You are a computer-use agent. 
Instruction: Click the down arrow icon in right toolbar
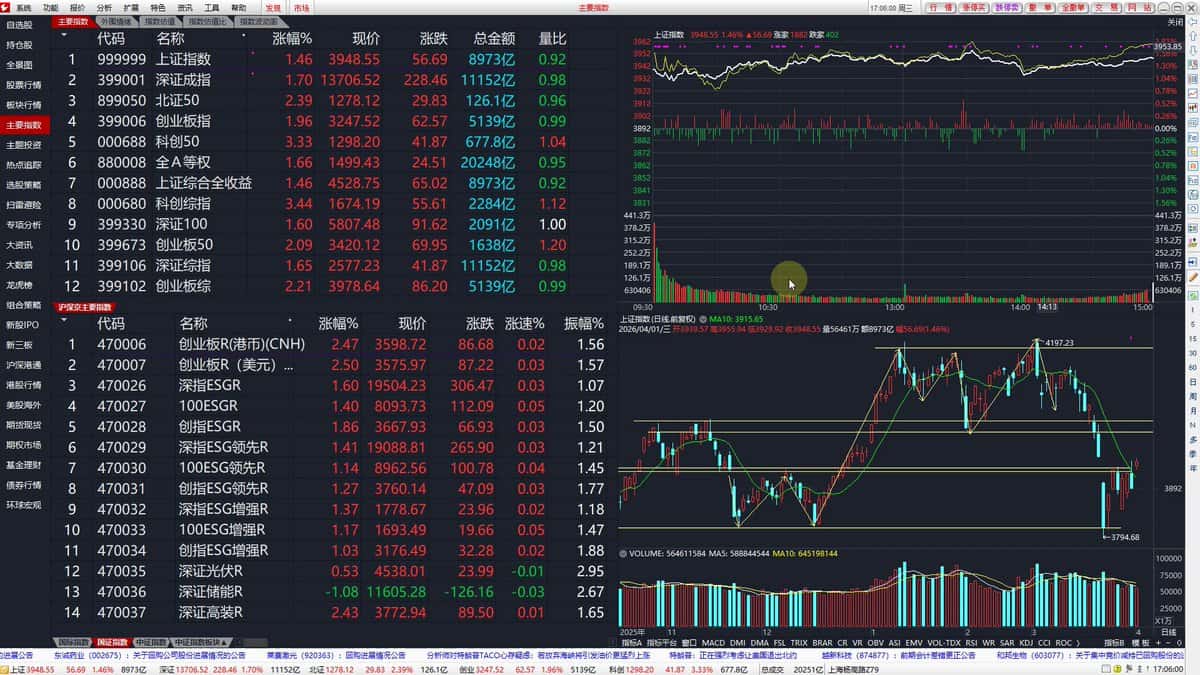(x=1193, y=49)
